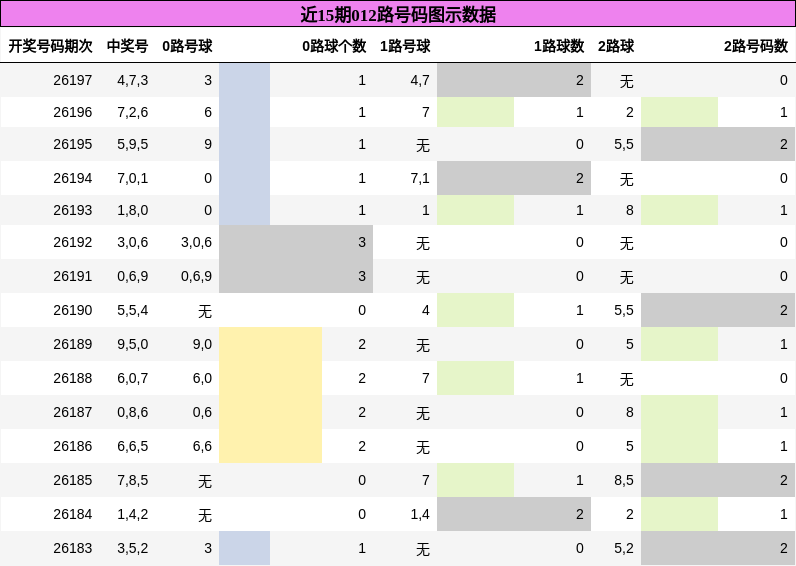Click winning number 0,6,9

tap(132, 276)
